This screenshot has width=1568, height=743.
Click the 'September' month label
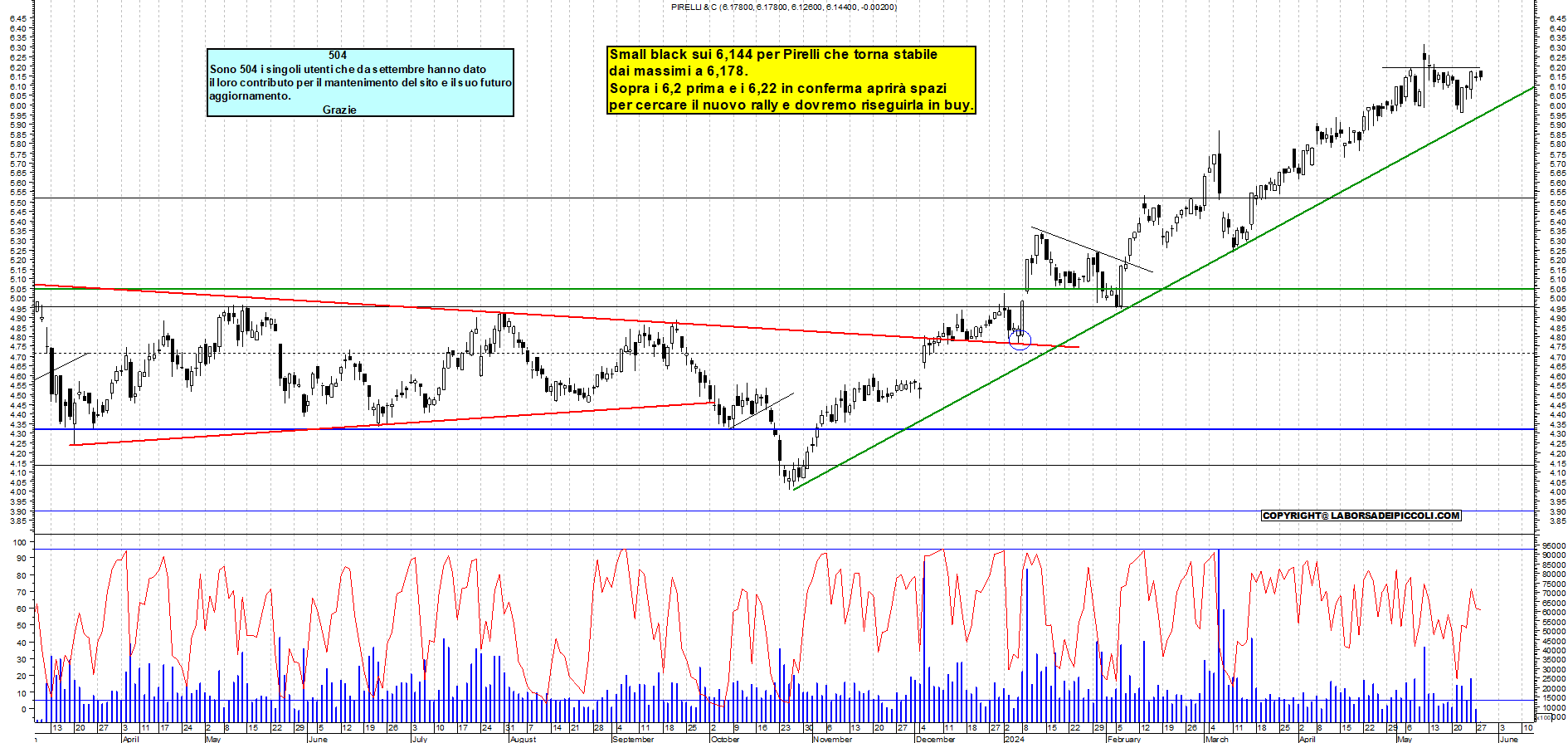pos(633,739)
